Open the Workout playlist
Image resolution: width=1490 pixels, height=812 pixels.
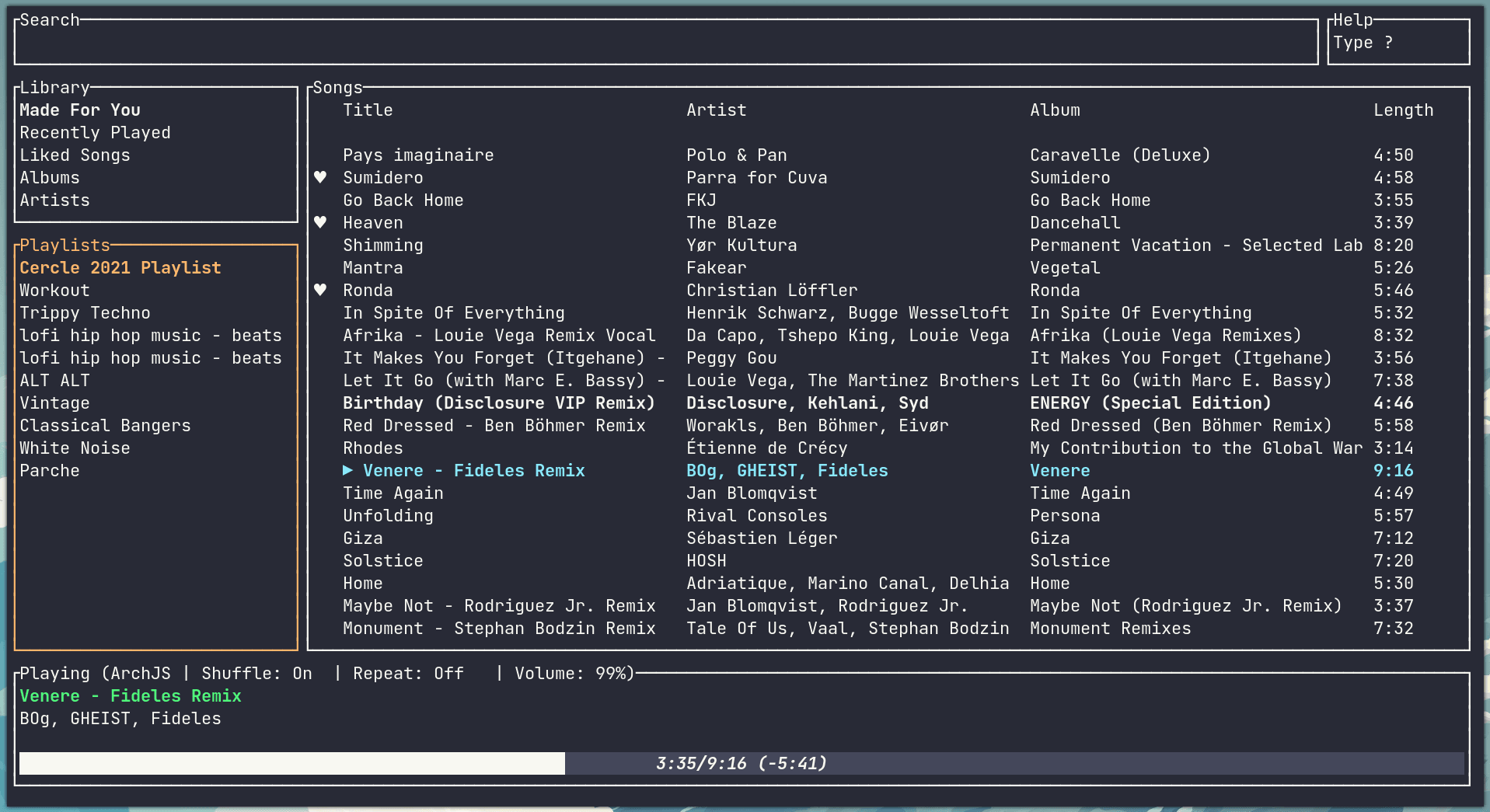tap(54, 290)
